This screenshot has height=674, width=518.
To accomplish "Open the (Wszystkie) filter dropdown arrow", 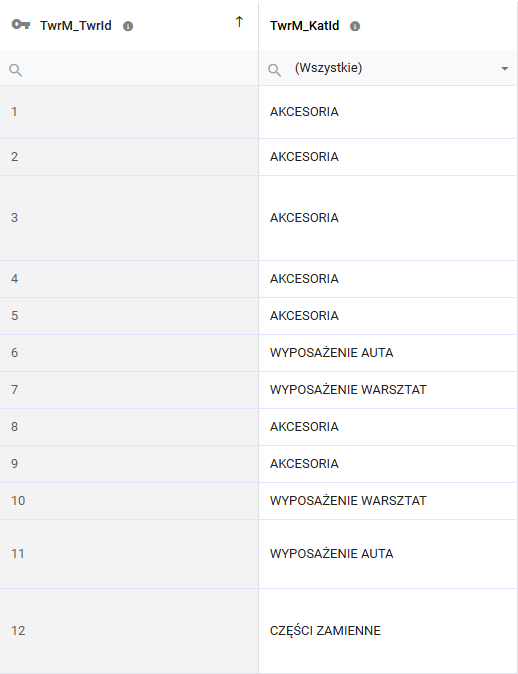I will (x=505, y=69).
